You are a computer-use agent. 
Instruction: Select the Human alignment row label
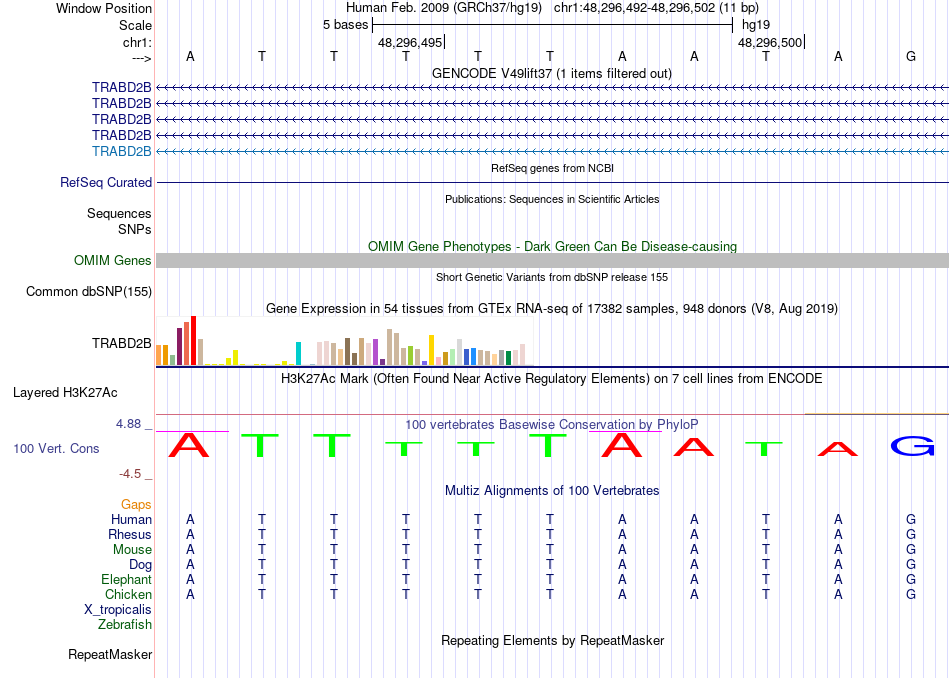click(x=131, y=519)
